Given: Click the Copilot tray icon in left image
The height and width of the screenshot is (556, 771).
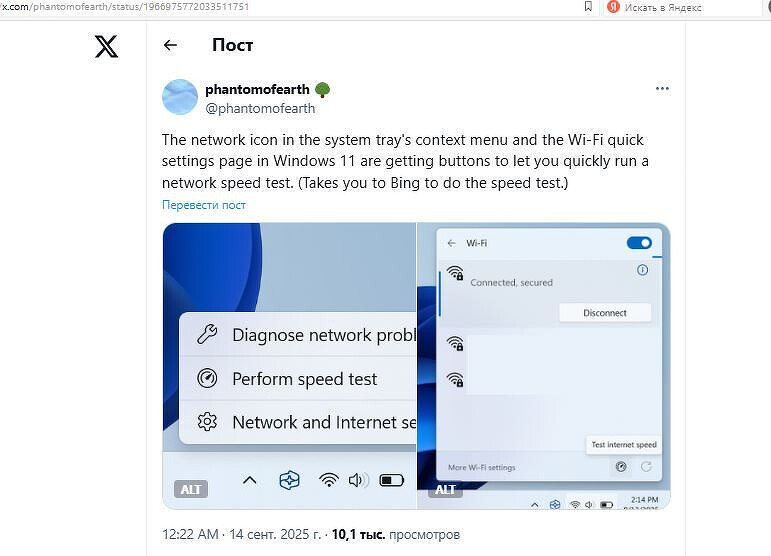Looking at the screenshot, I should pyautogui.click(x=289, y=480).
